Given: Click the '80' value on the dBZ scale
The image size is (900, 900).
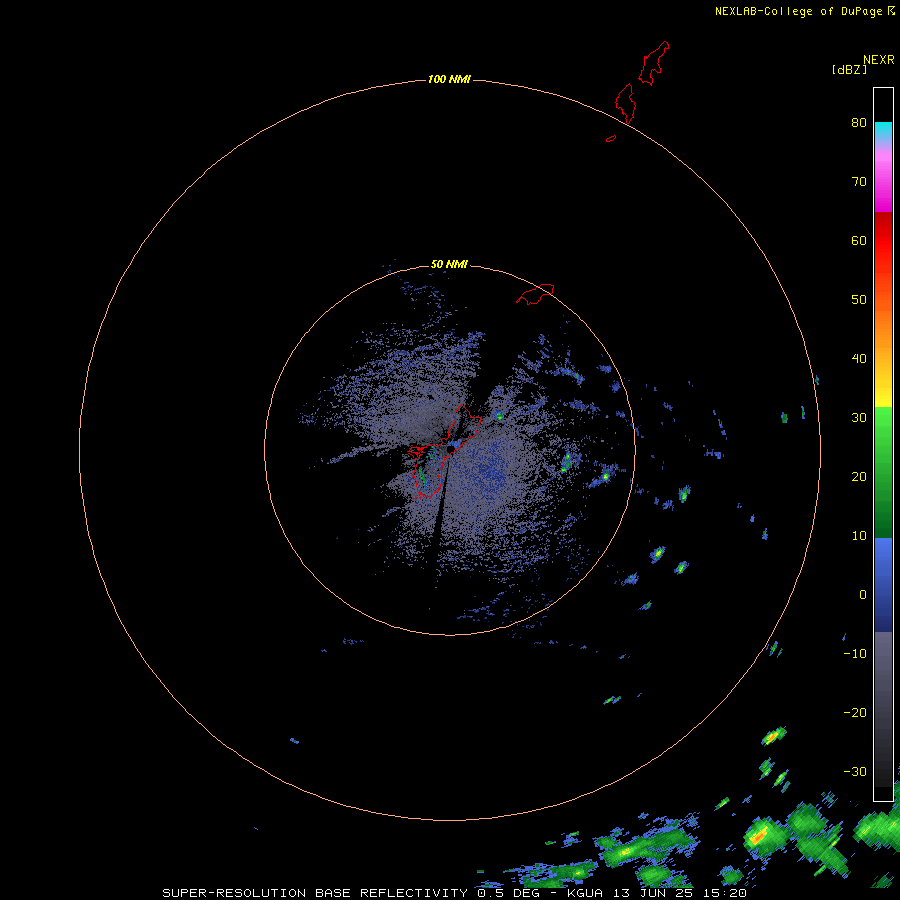Looking at the screenshot, I should click(859, 122).
